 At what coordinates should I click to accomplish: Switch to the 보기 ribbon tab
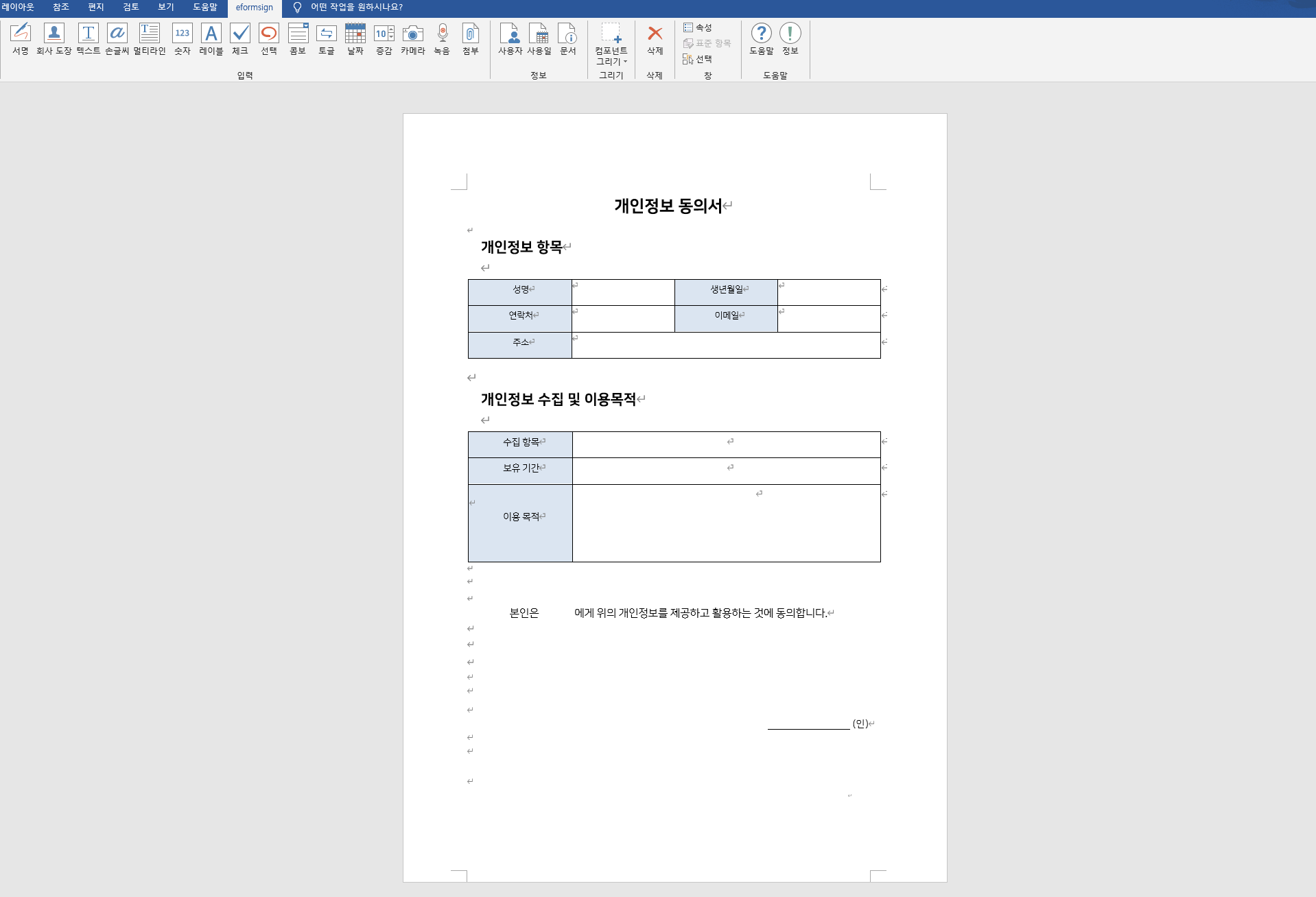click(166, 8)
